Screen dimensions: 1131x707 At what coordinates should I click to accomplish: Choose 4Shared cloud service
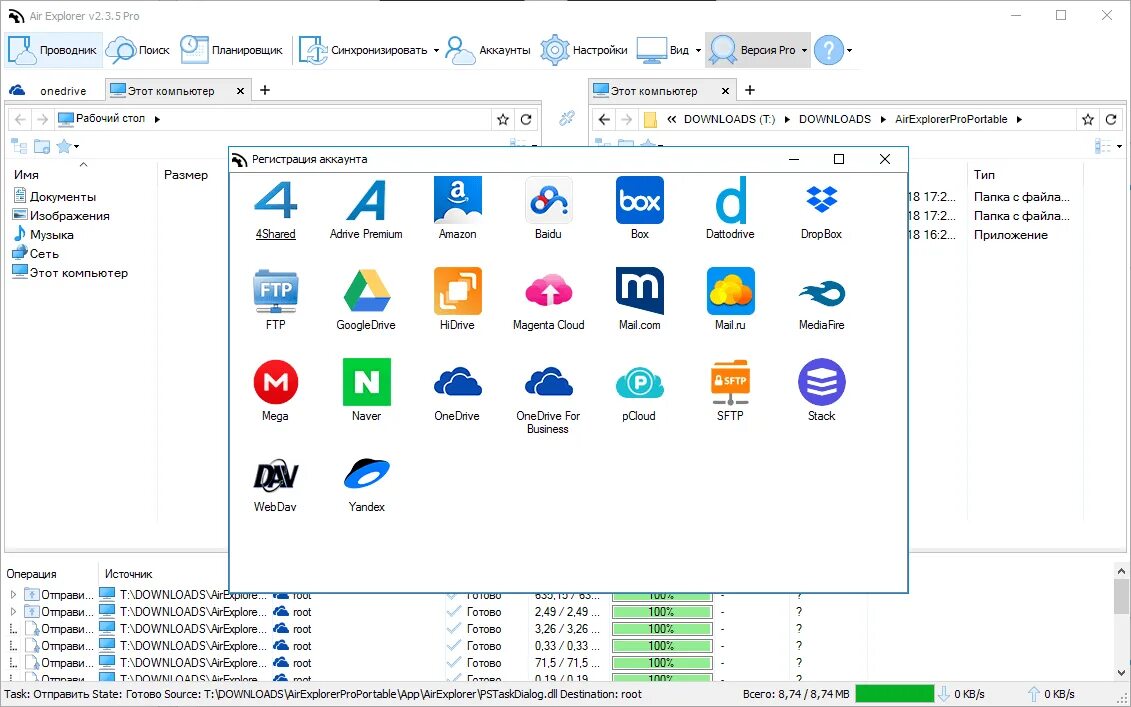(276, 209)
